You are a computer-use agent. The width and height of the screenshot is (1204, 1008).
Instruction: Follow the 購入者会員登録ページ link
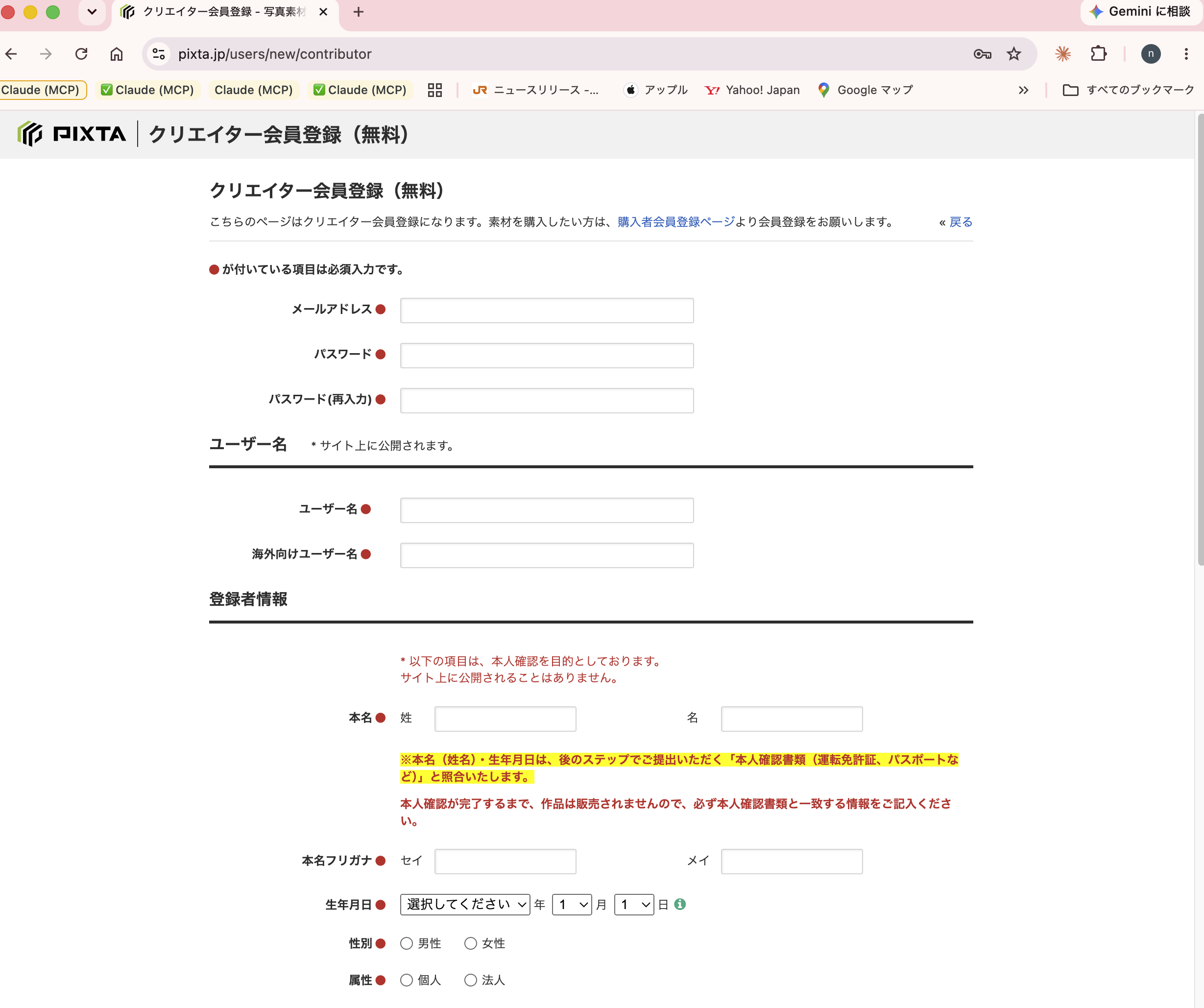point(676,222)
